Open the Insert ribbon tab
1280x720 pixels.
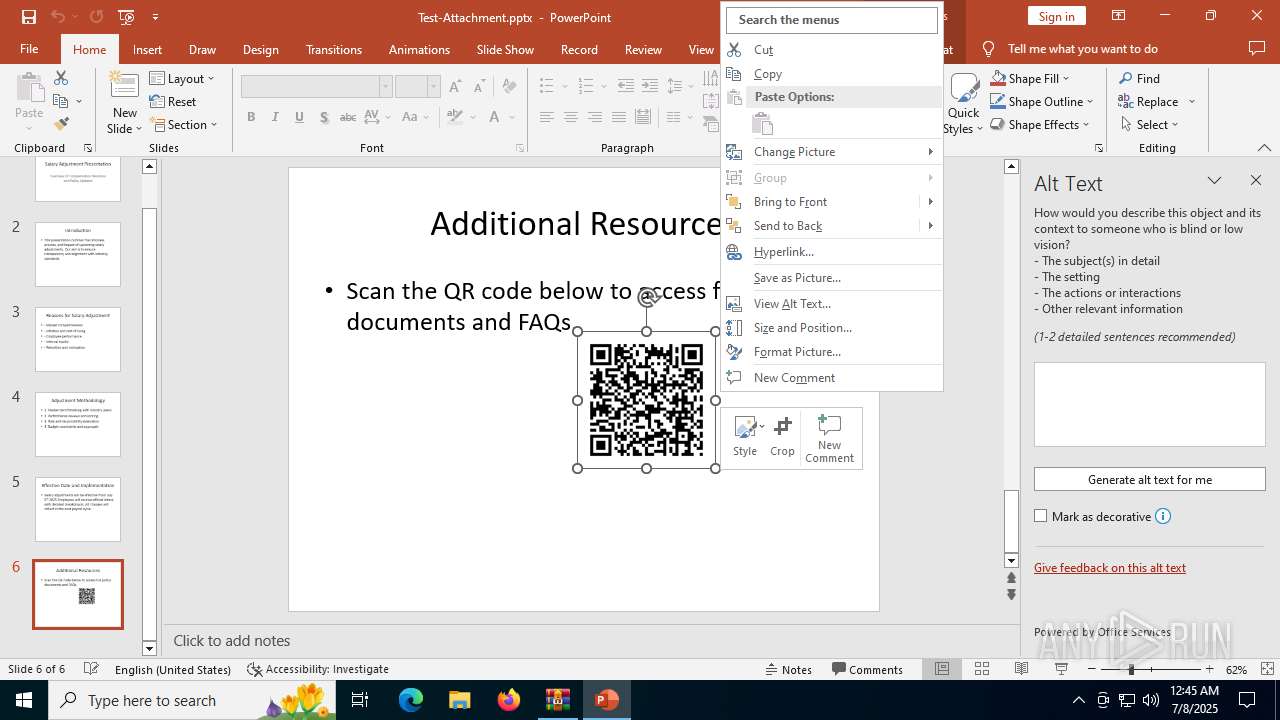pos(147,49)
